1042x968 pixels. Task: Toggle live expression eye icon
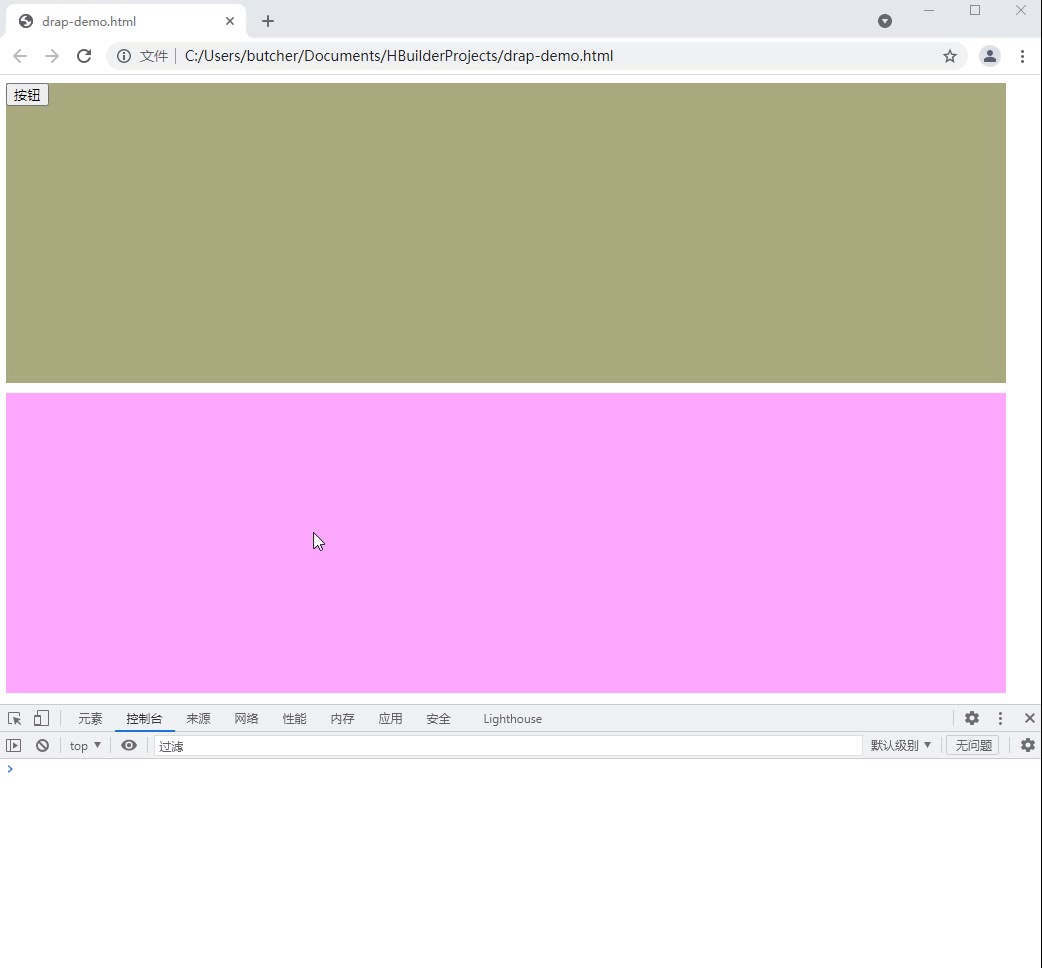[x=129, y=745]
